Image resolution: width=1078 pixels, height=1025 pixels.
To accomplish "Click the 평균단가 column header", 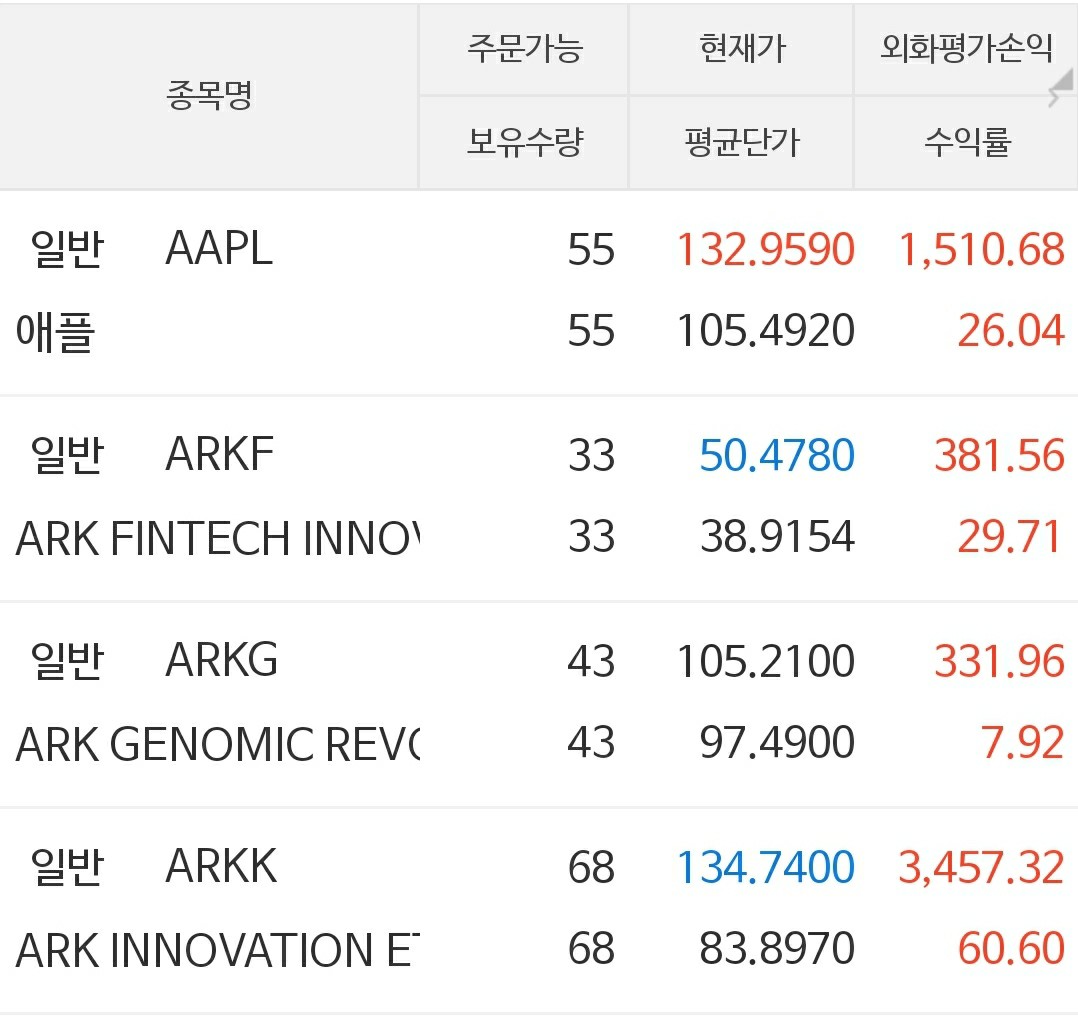I will (x=742, y=143).
